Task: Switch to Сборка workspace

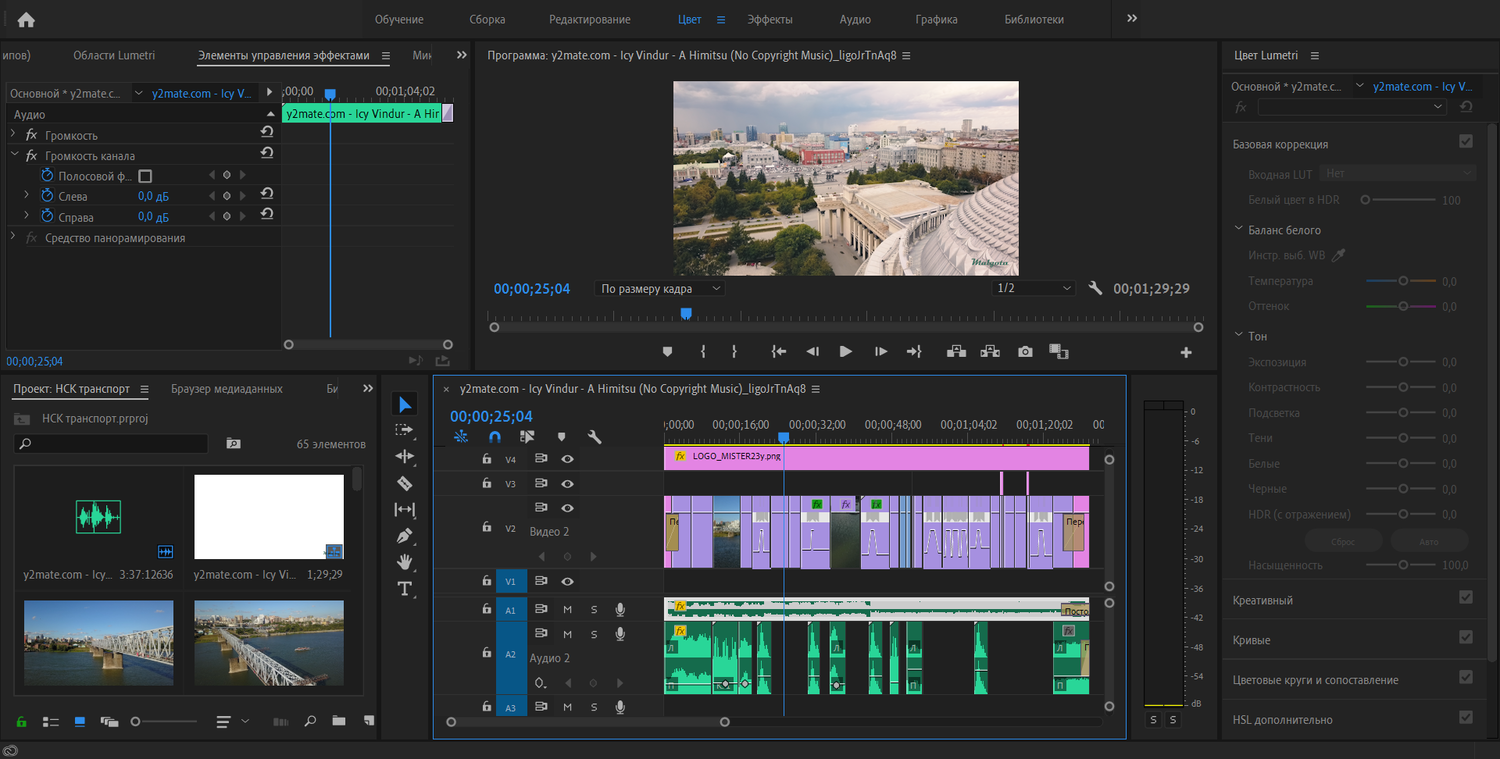Action: tap(487, 19)
